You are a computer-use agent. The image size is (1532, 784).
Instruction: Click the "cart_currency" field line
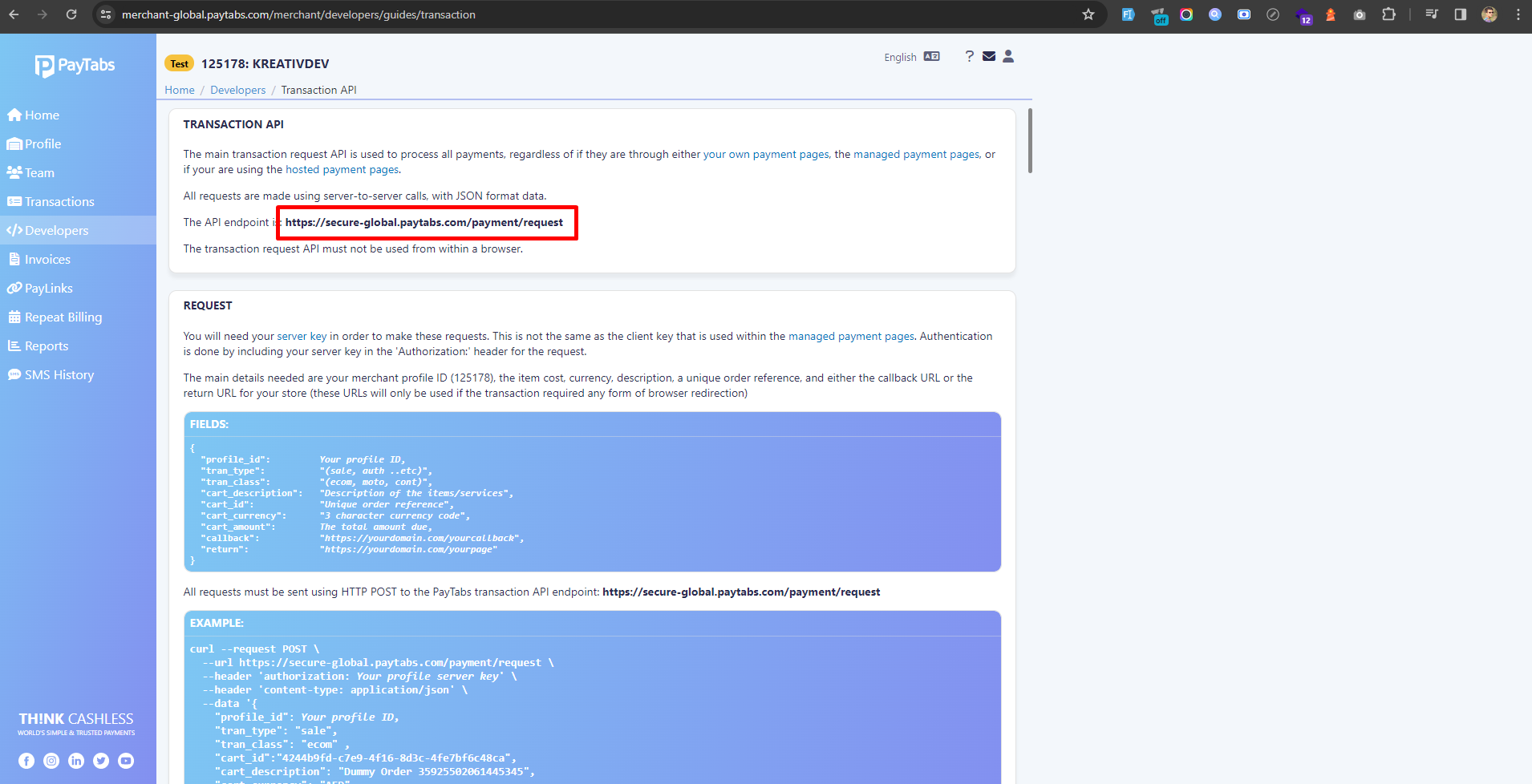pos(335,515)
